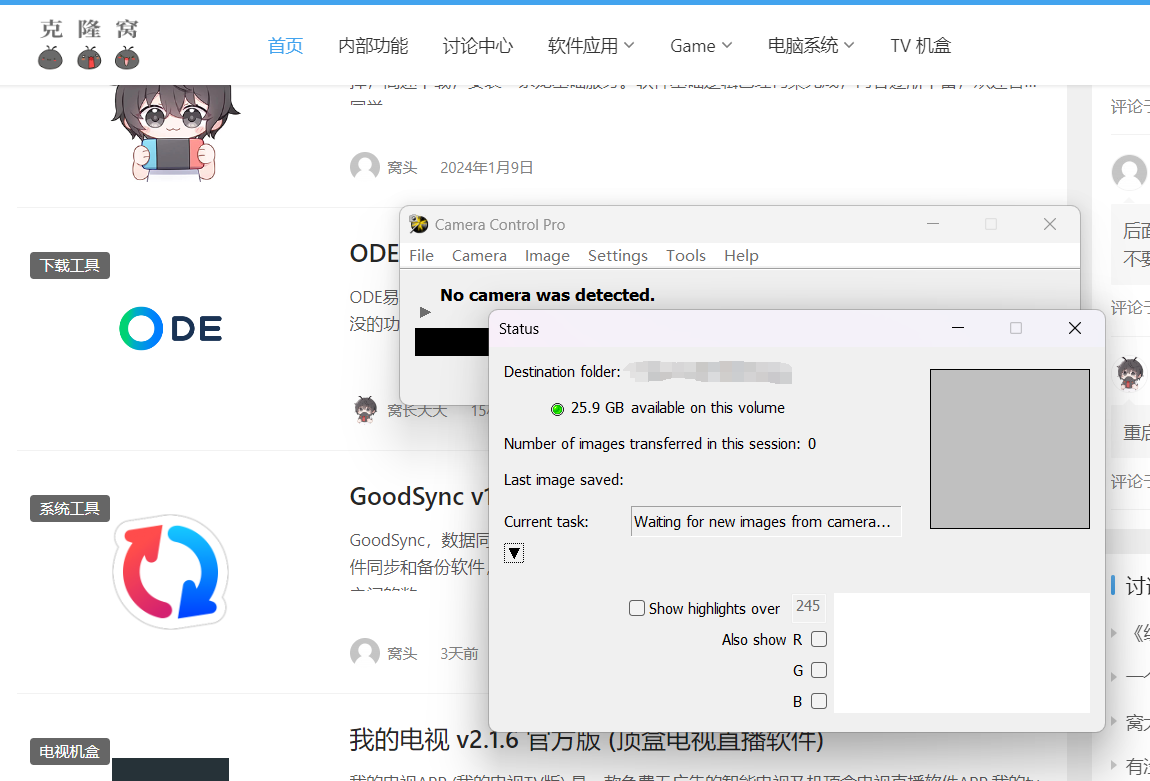Viewport: 1150px width, 781px height.
Task: Open the Settings menu in Camera Control Pro
Action: (x=618, y=255)
